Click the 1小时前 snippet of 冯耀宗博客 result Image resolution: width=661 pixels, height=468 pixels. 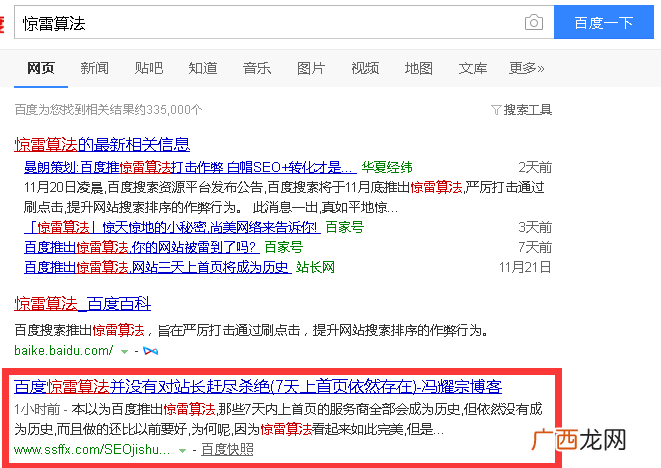[x=278, y=420]
